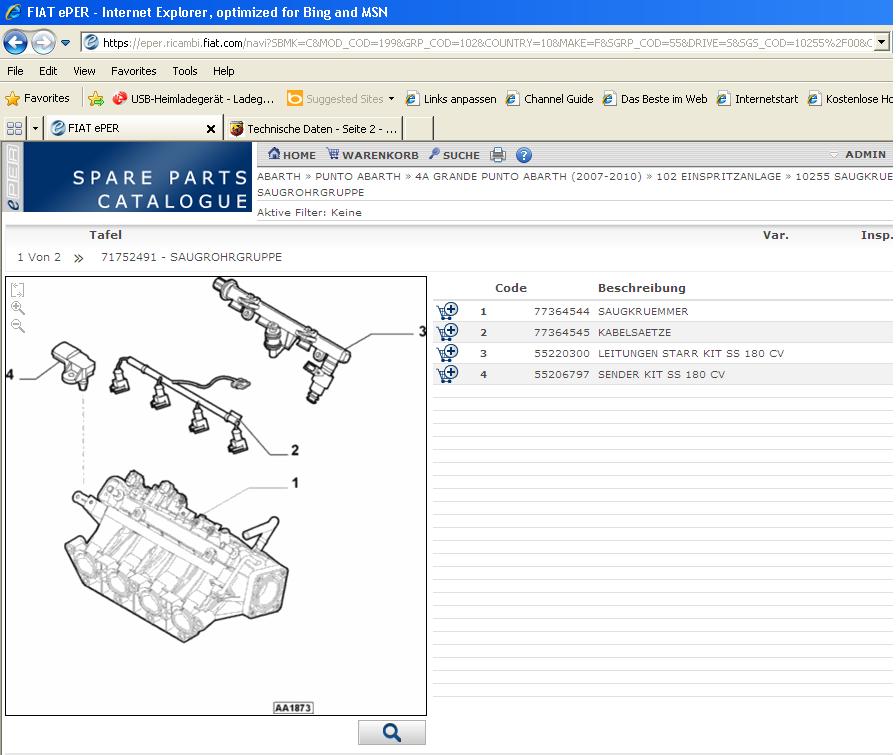This screenshot has height=755, width=896.
Task: Open the Quick Tabs list arrow
Action: (x=36, y=128)
